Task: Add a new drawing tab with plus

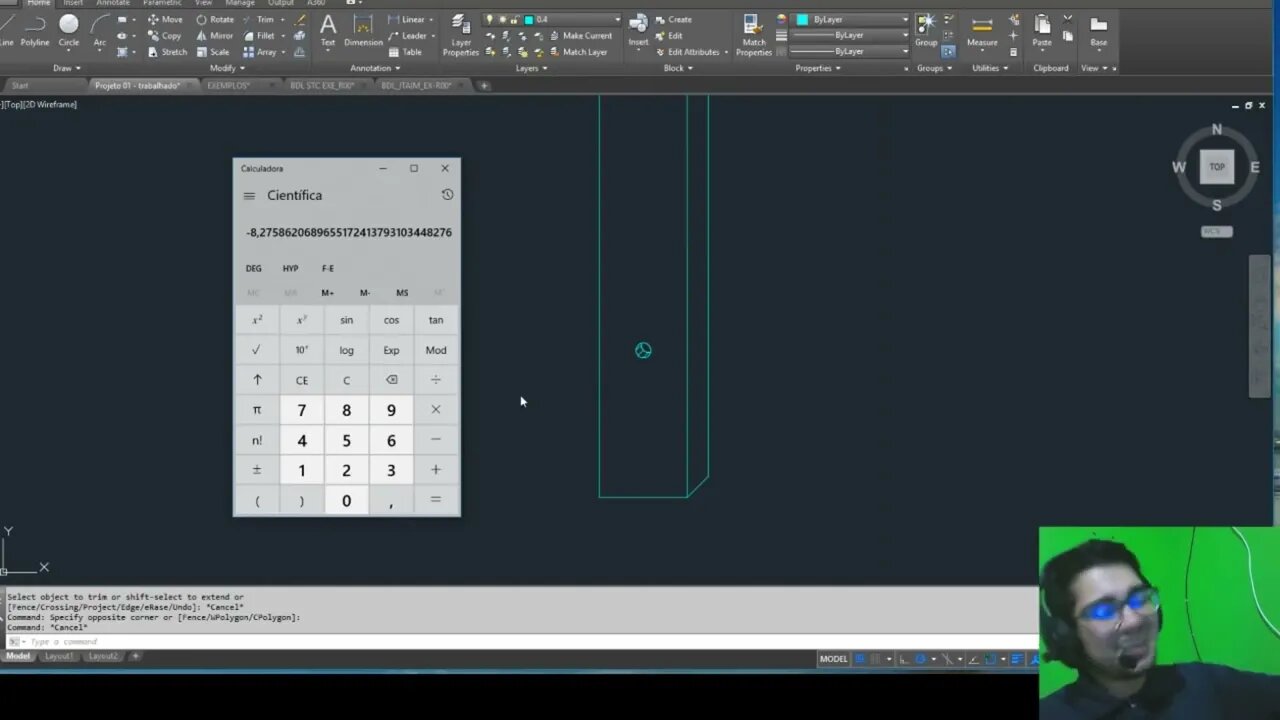Action: coord(484,86)
